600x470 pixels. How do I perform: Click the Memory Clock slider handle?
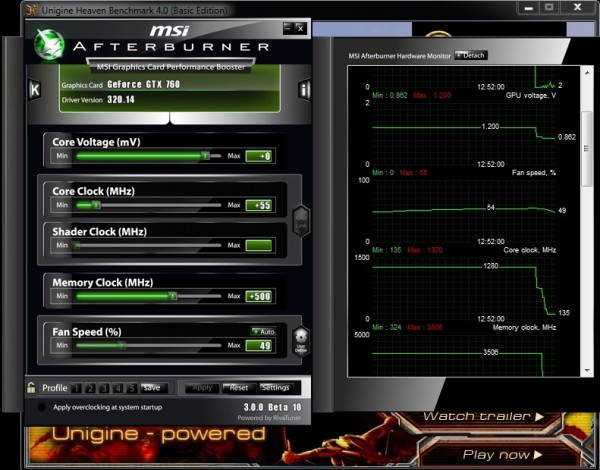click(173, 296)
